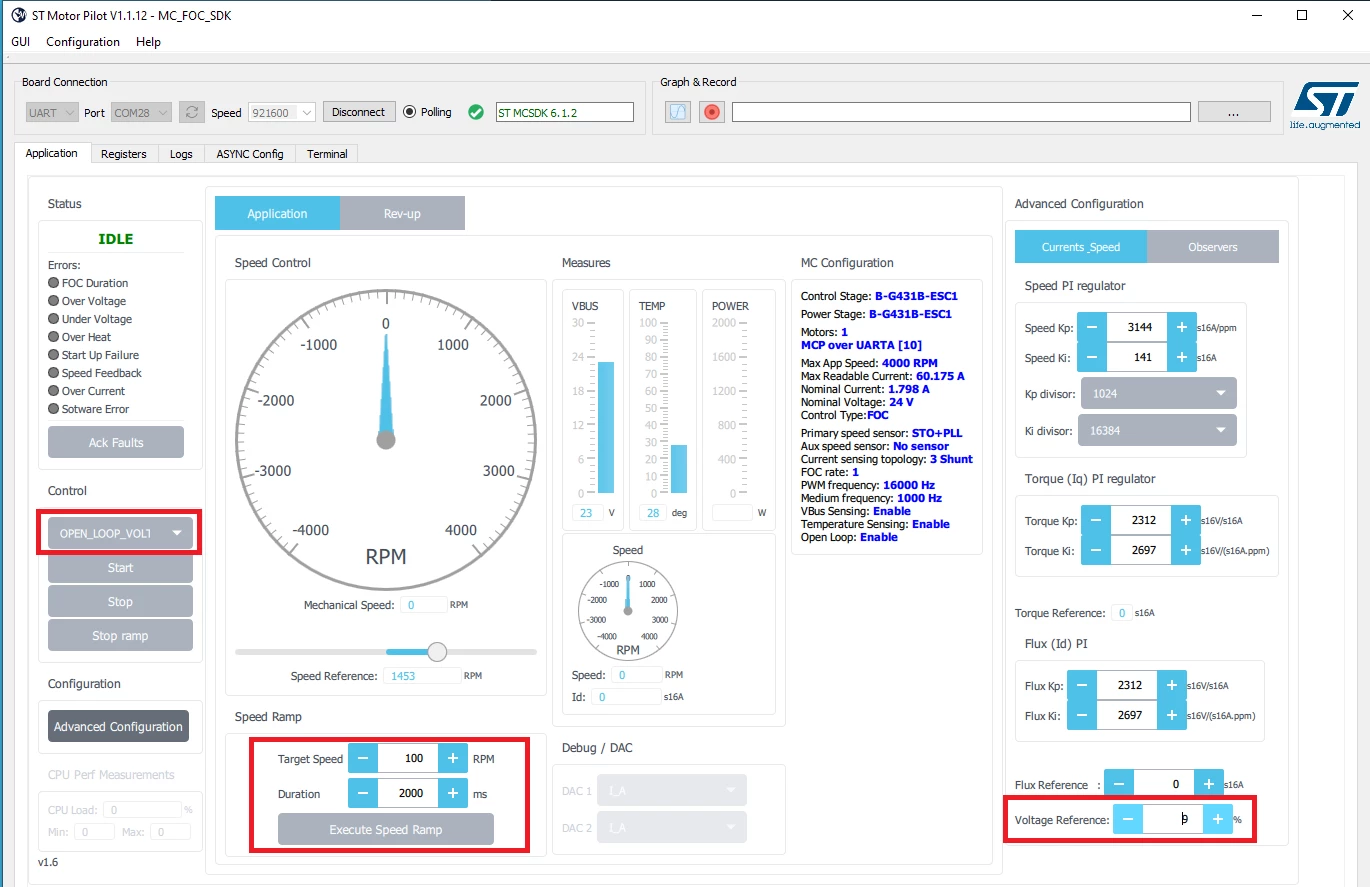Screen dimensions: 1370x887
Task: Click the Disconnect button
Action: tap(359, 112)
